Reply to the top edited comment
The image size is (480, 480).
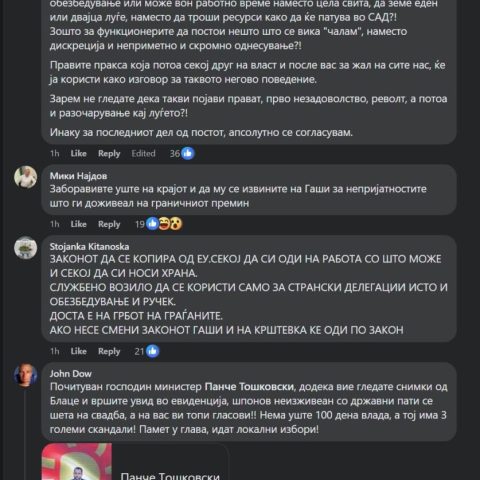tap(109, 153)
